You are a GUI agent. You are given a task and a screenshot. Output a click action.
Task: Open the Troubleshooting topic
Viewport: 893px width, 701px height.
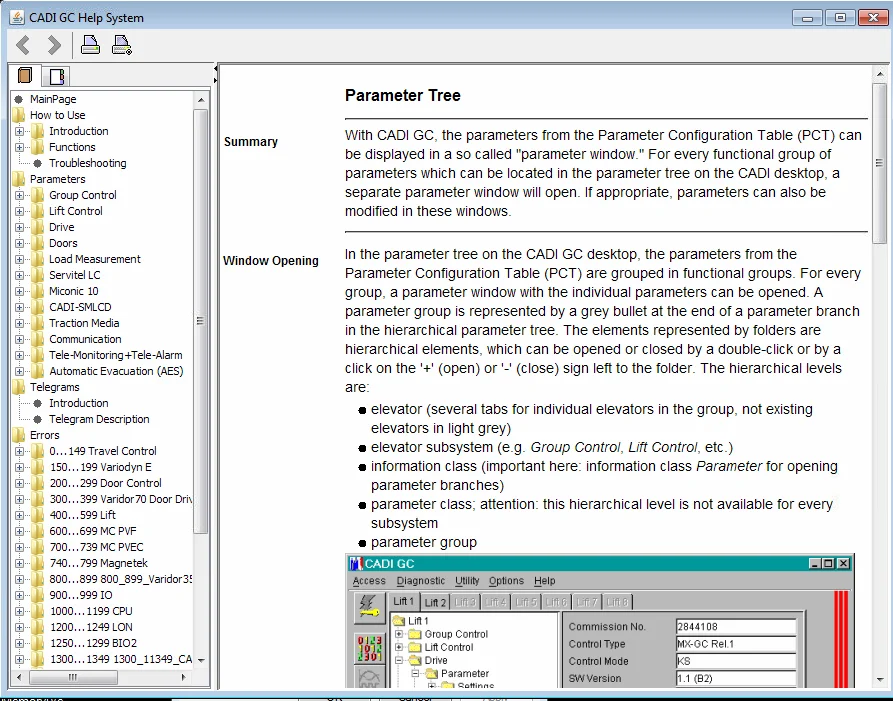88,163
